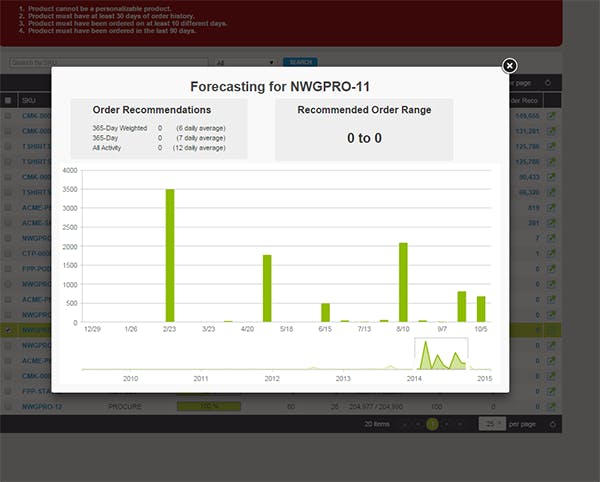Open the bottom per page dropdown
The image size is (600, 482).
(x=492, y=424)
